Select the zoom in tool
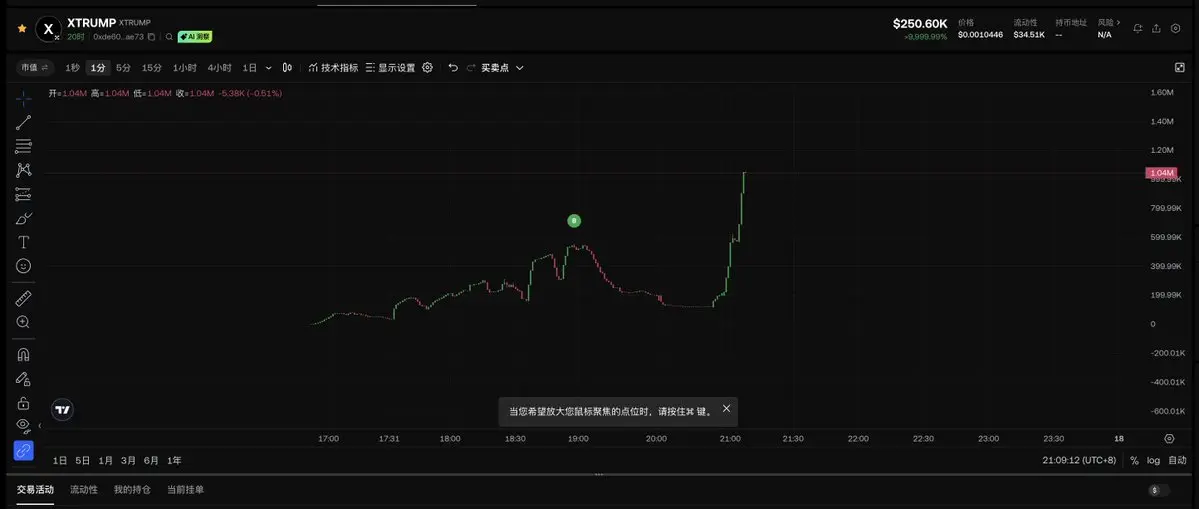The image size is (1199, 509). pos(24,322)
